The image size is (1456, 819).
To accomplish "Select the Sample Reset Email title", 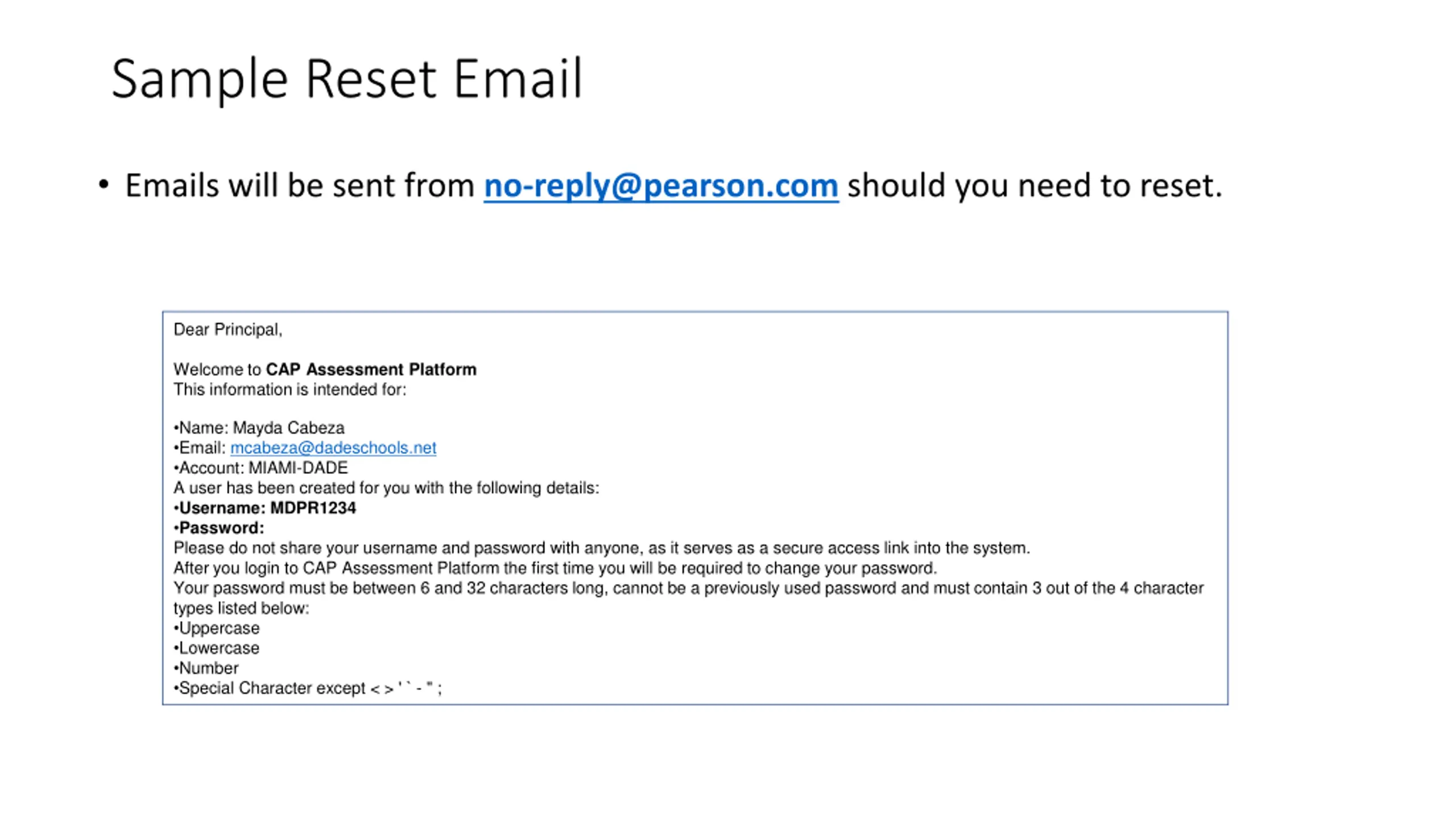I will (347, 78).
